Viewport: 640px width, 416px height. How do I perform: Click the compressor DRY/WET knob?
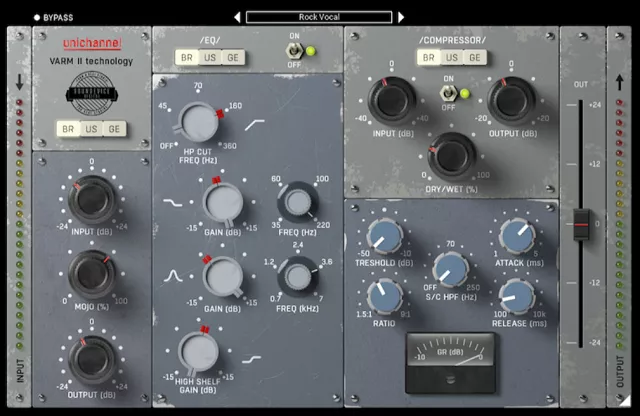click(452, 152)
